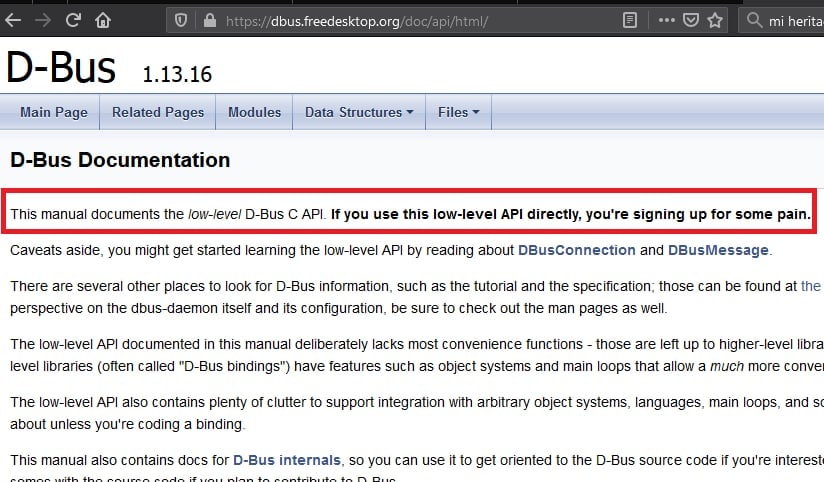
Task: Open the Main Page tab
Action: [x=54, y=112]
